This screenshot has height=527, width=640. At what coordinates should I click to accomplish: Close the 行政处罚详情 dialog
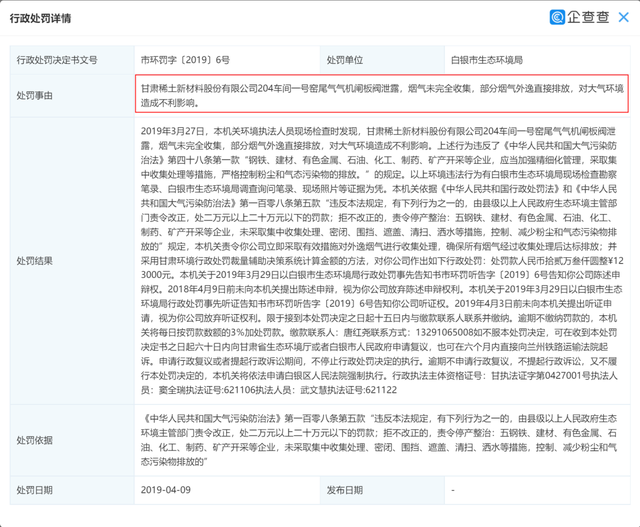621,16
